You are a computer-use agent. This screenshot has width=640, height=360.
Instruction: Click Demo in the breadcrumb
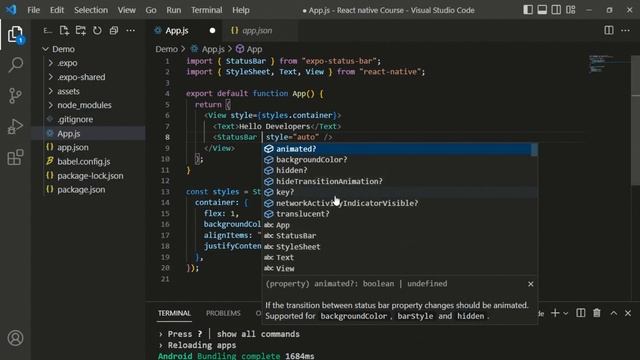click(166, 49)
